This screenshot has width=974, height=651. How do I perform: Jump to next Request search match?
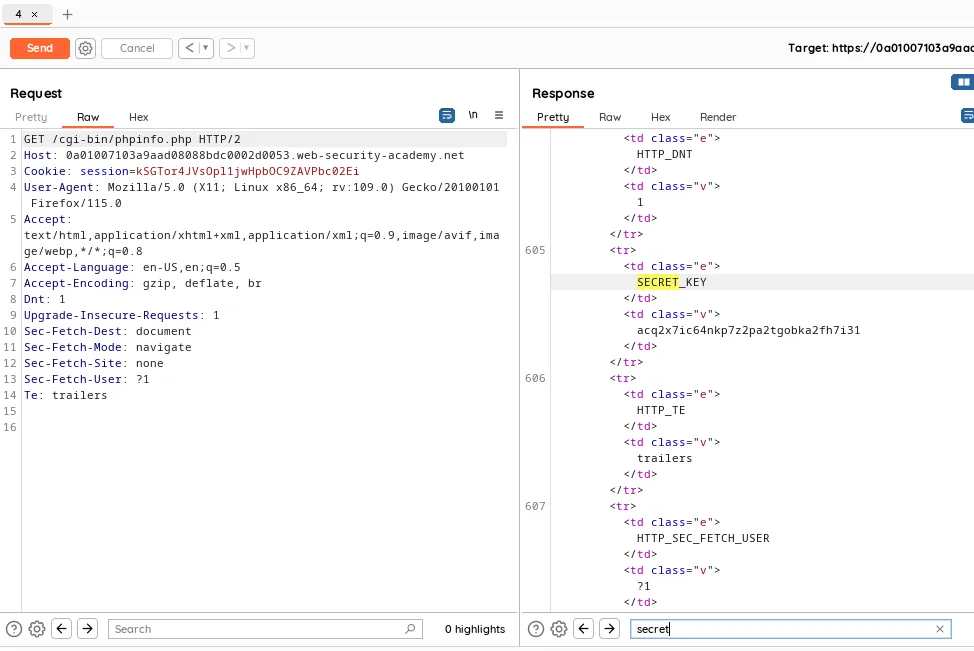pos(88,629)
